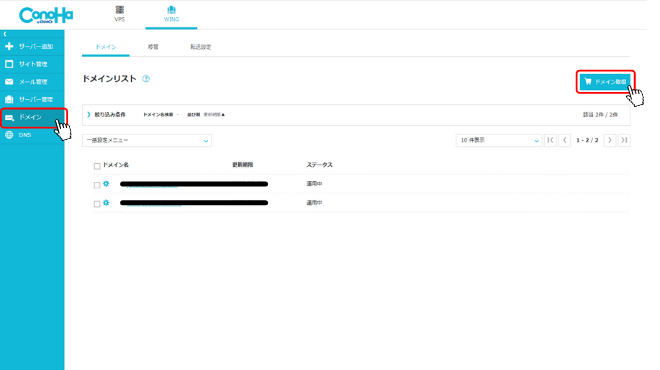Click the 1 - 2 / 2 page indicator
Screen dimensions: 660x370
tap(587, 140)
